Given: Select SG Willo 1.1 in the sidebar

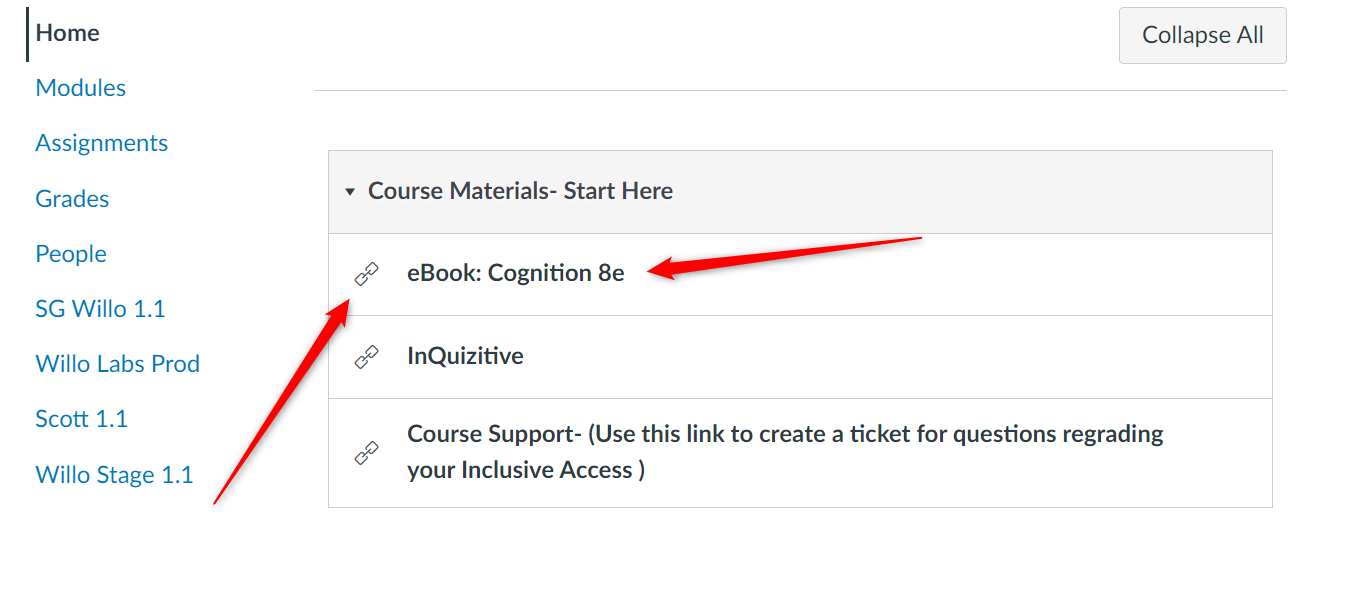Looking at the screenshot, I should 100,309.
